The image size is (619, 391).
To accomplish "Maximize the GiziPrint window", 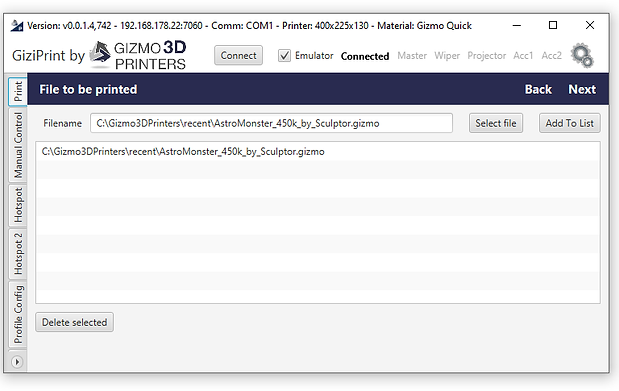I will click(553, 25).
